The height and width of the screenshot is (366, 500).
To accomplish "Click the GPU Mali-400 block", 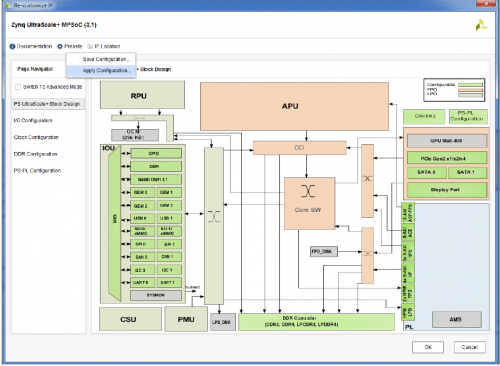I will 447,141.
